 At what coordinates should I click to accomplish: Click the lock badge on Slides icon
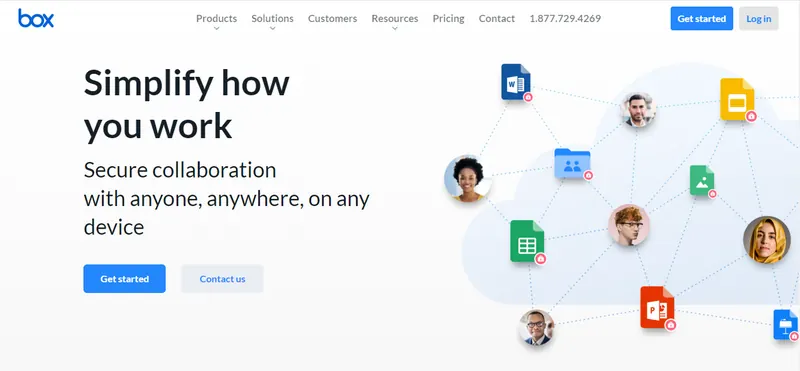[751, 117]
